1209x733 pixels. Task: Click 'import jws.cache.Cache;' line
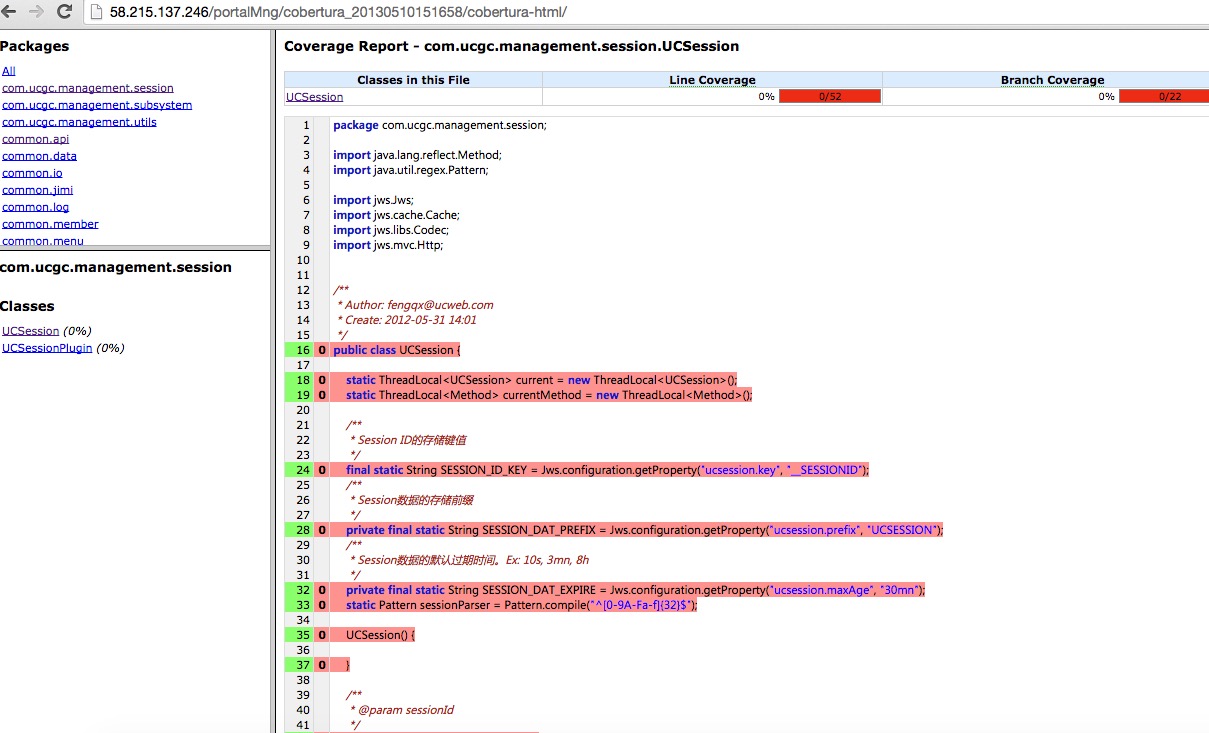[396, 215]
